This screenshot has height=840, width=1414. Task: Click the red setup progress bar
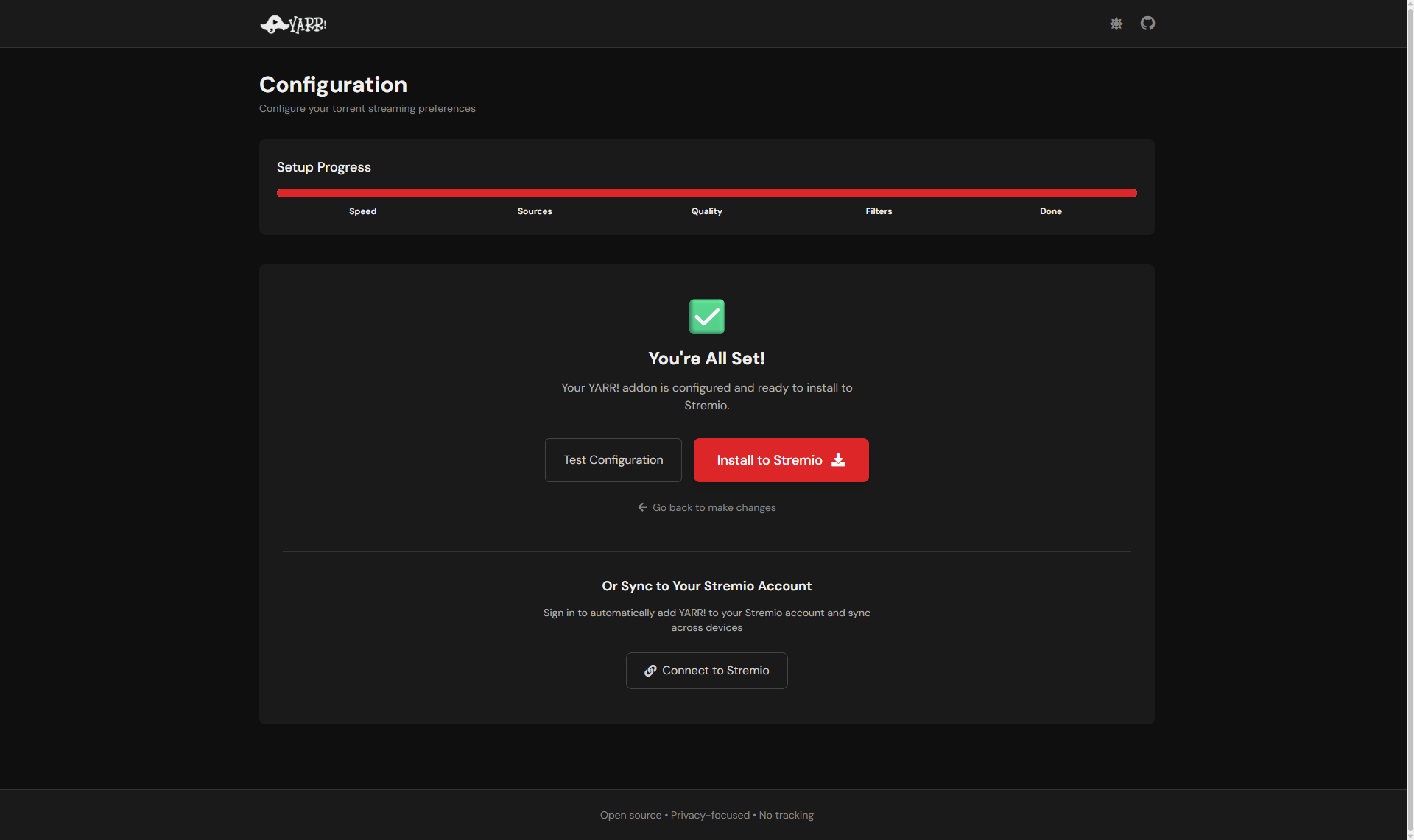pyautogui.click(x=706, y=193)
